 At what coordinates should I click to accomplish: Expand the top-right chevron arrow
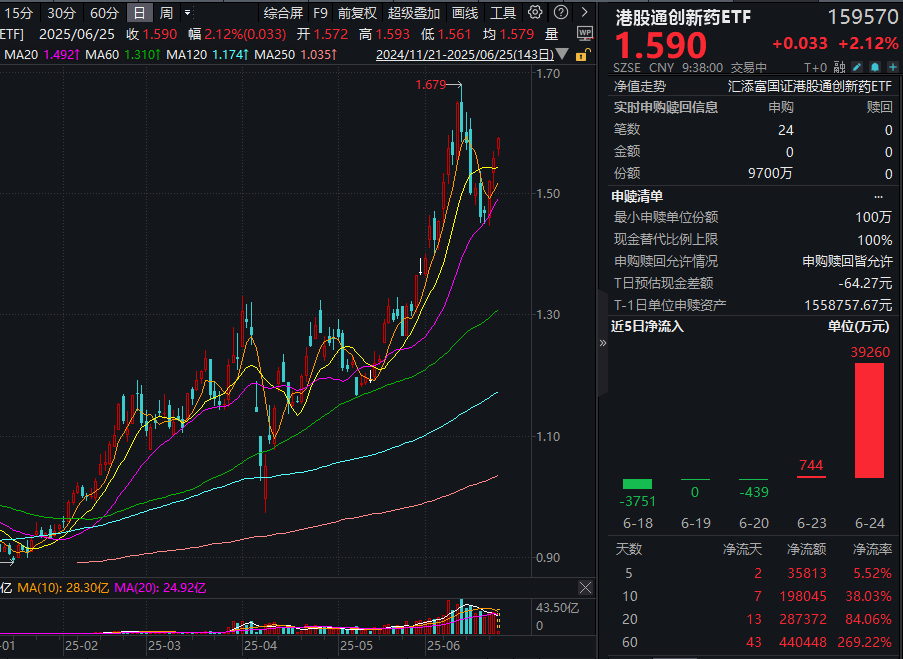pyautogui.click(x=586, y=12)
